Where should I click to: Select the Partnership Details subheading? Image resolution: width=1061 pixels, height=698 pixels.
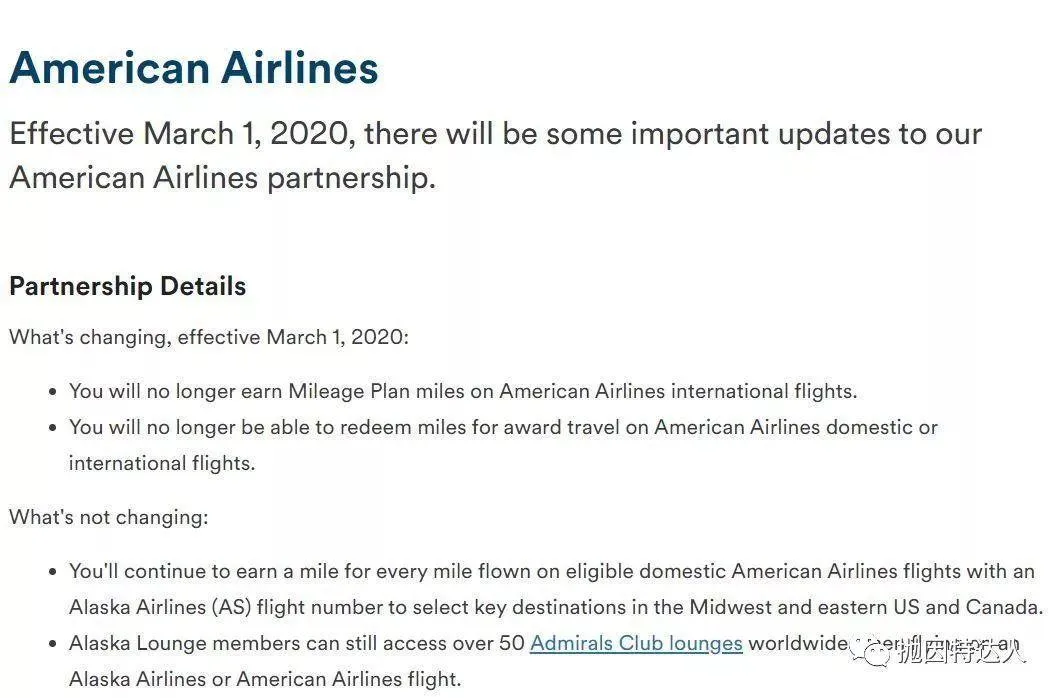pos(128,286)
